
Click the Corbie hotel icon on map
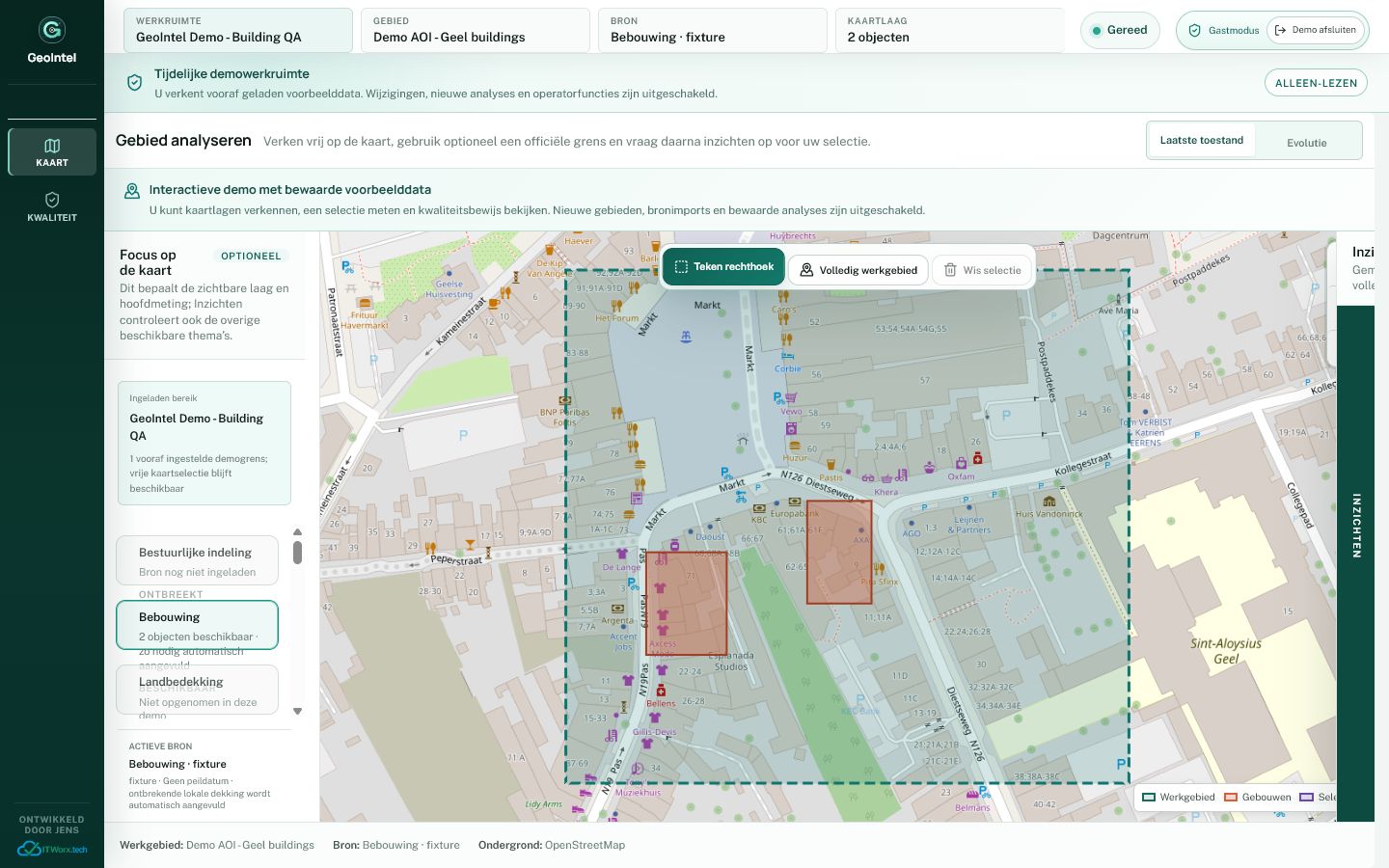787,356
